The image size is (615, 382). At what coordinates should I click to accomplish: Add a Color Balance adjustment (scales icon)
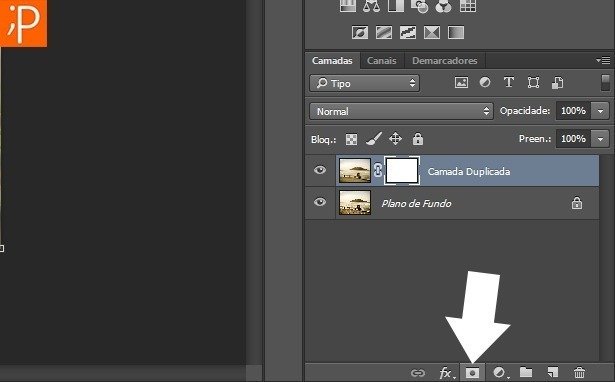click(x=371, y=6)
